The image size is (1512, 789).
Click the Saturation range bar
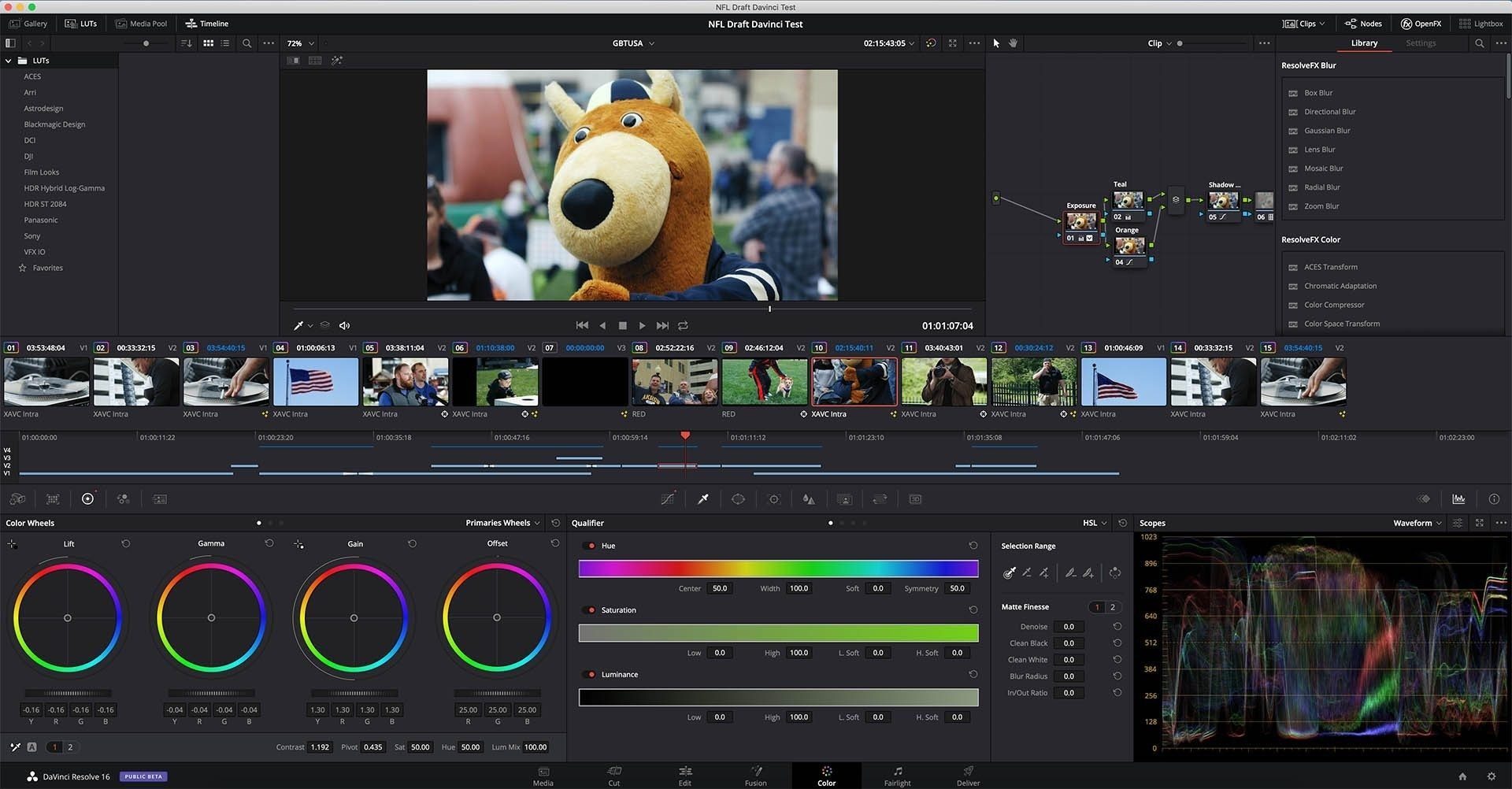click(x=778, y=633)
